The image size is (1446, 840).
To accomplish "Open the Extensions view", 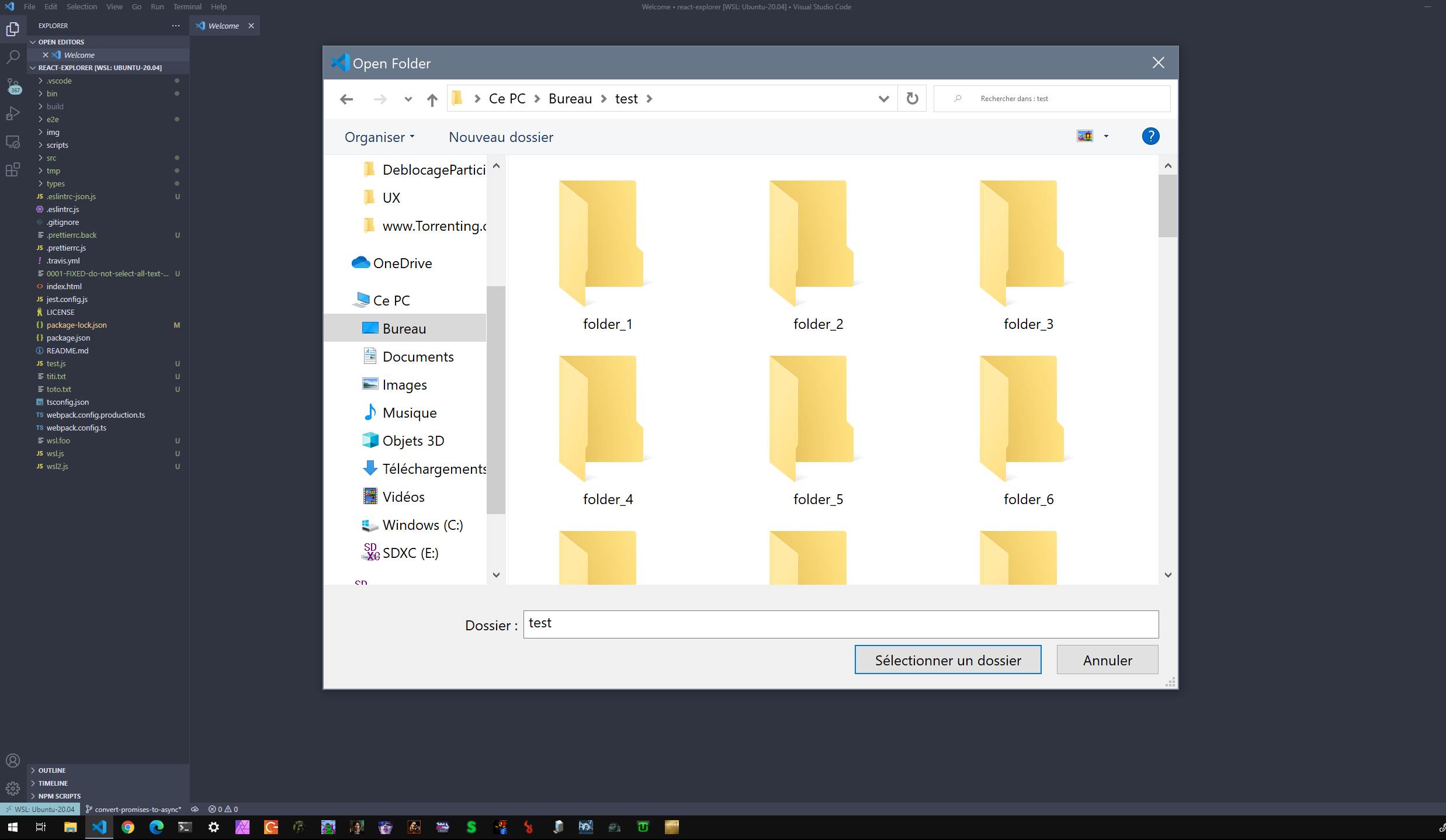I will pos(13,169).
